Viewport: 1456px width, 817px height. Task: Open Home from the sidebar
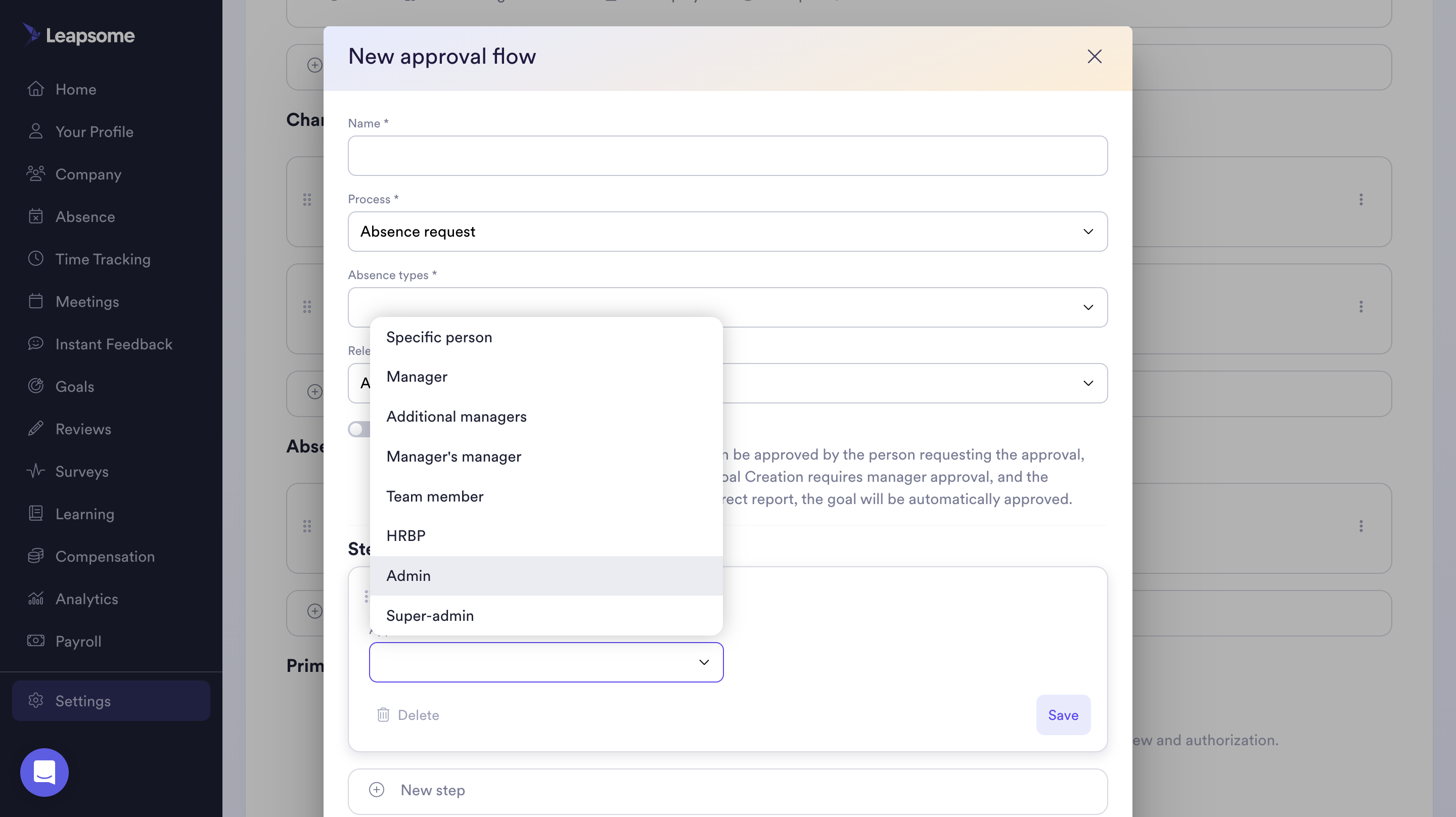pyautogui.click(x=76, y=89)
